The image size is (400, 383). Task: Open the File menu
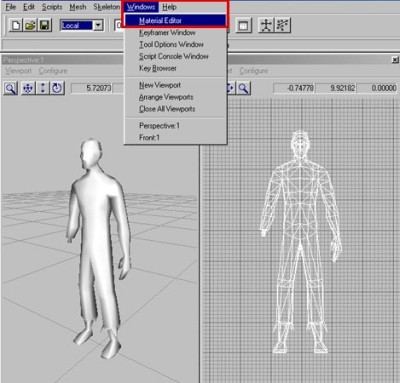click(x=11, y=7)
